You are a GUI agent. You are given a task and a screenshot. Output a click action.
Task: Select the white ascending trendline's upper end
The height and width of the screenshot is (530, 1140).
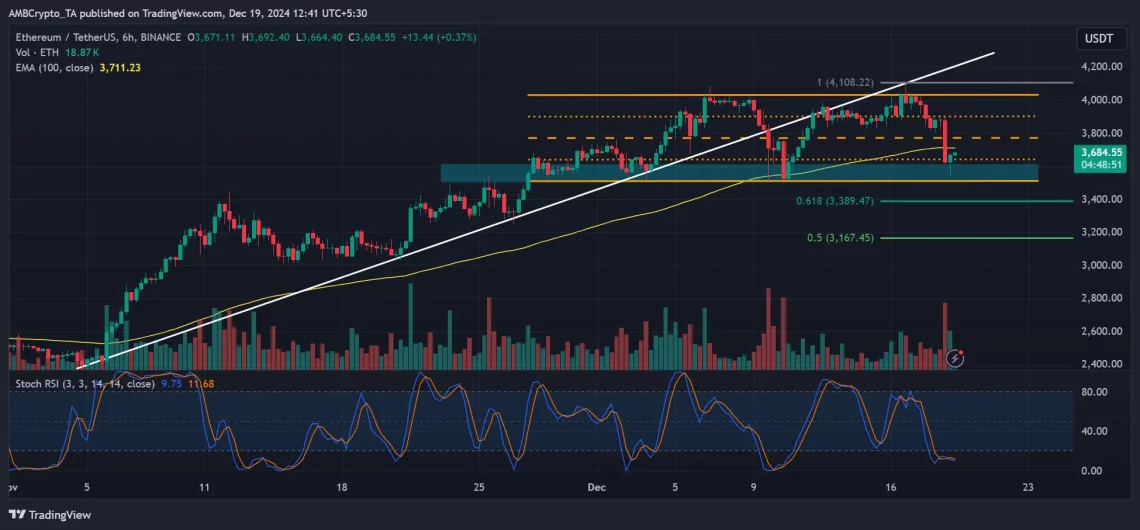click(993, 52)
